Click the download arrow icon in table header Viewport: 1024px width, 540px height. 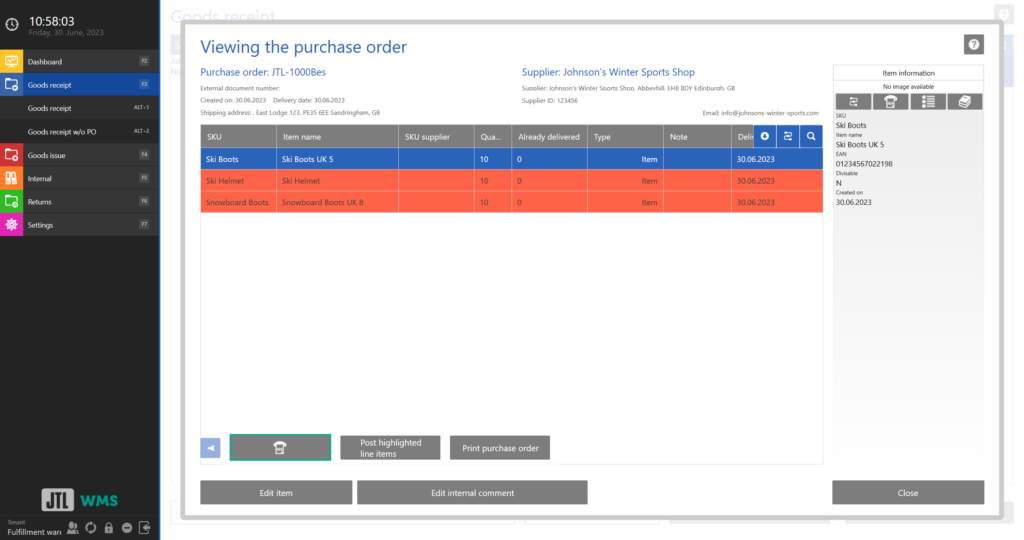[x=765, y=137]
